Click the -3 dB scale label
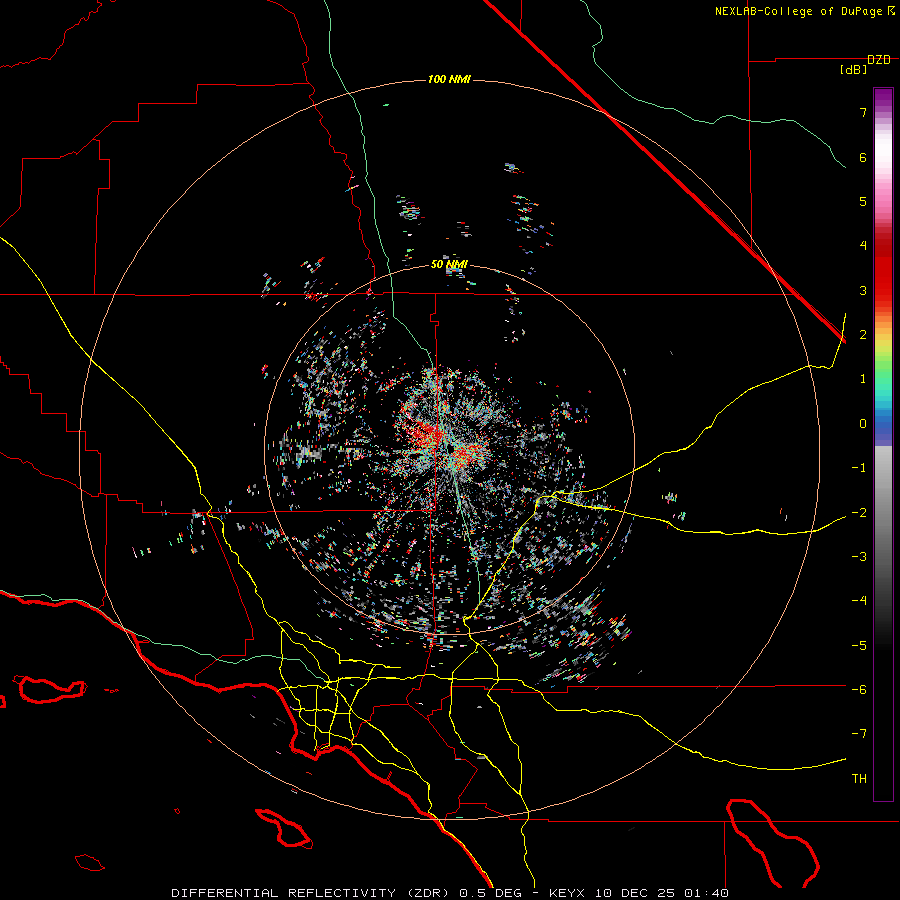 (859, 557)
